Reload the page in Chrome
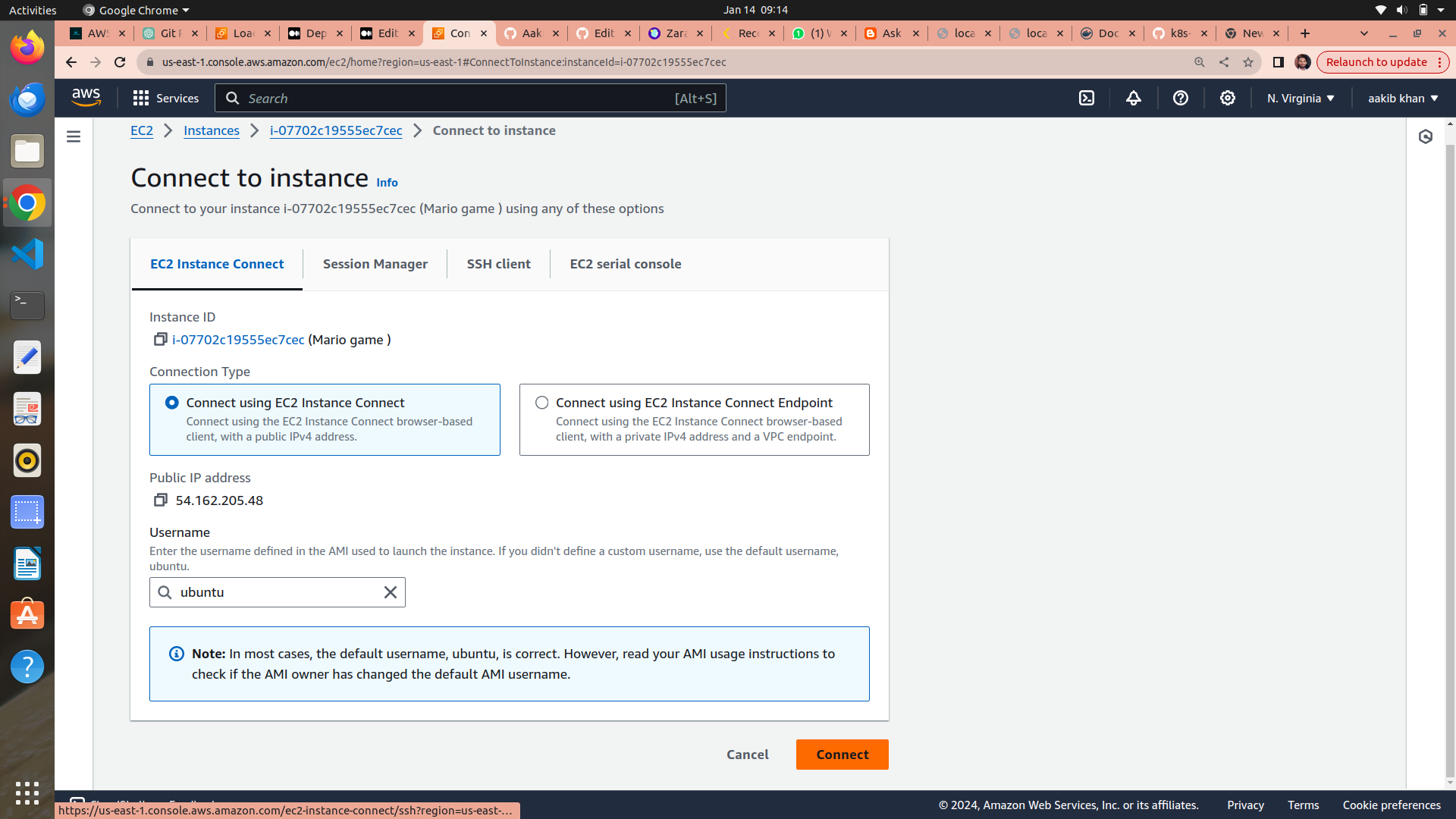 120,62
